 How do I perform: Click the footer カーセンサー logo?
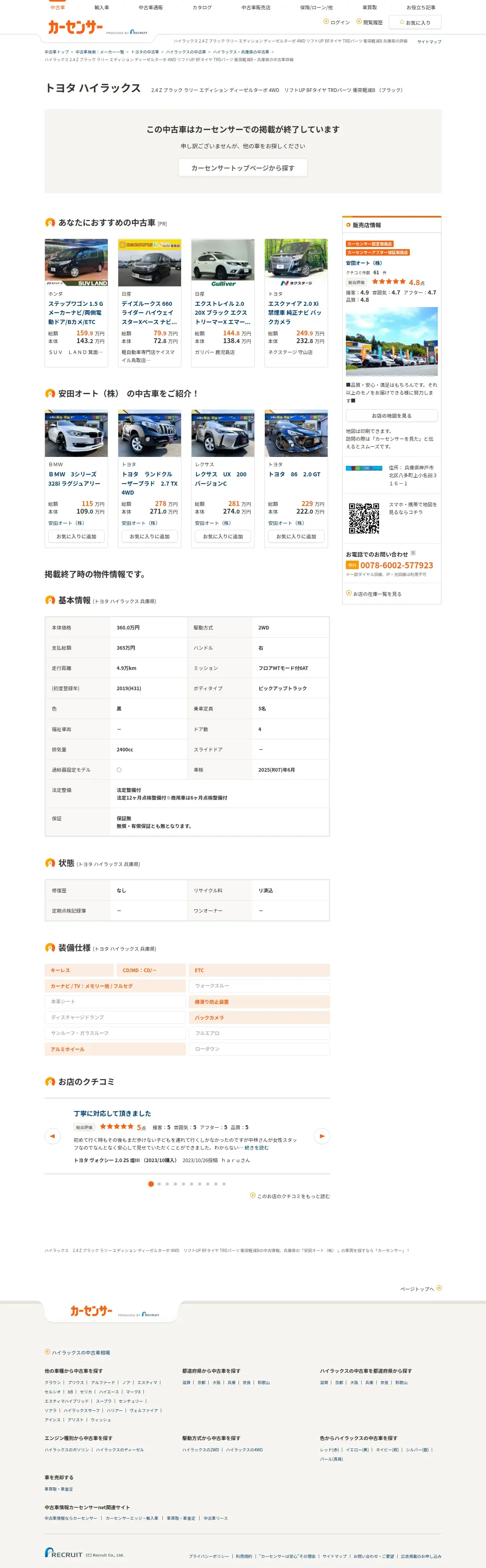click(x=91, y=1310)
